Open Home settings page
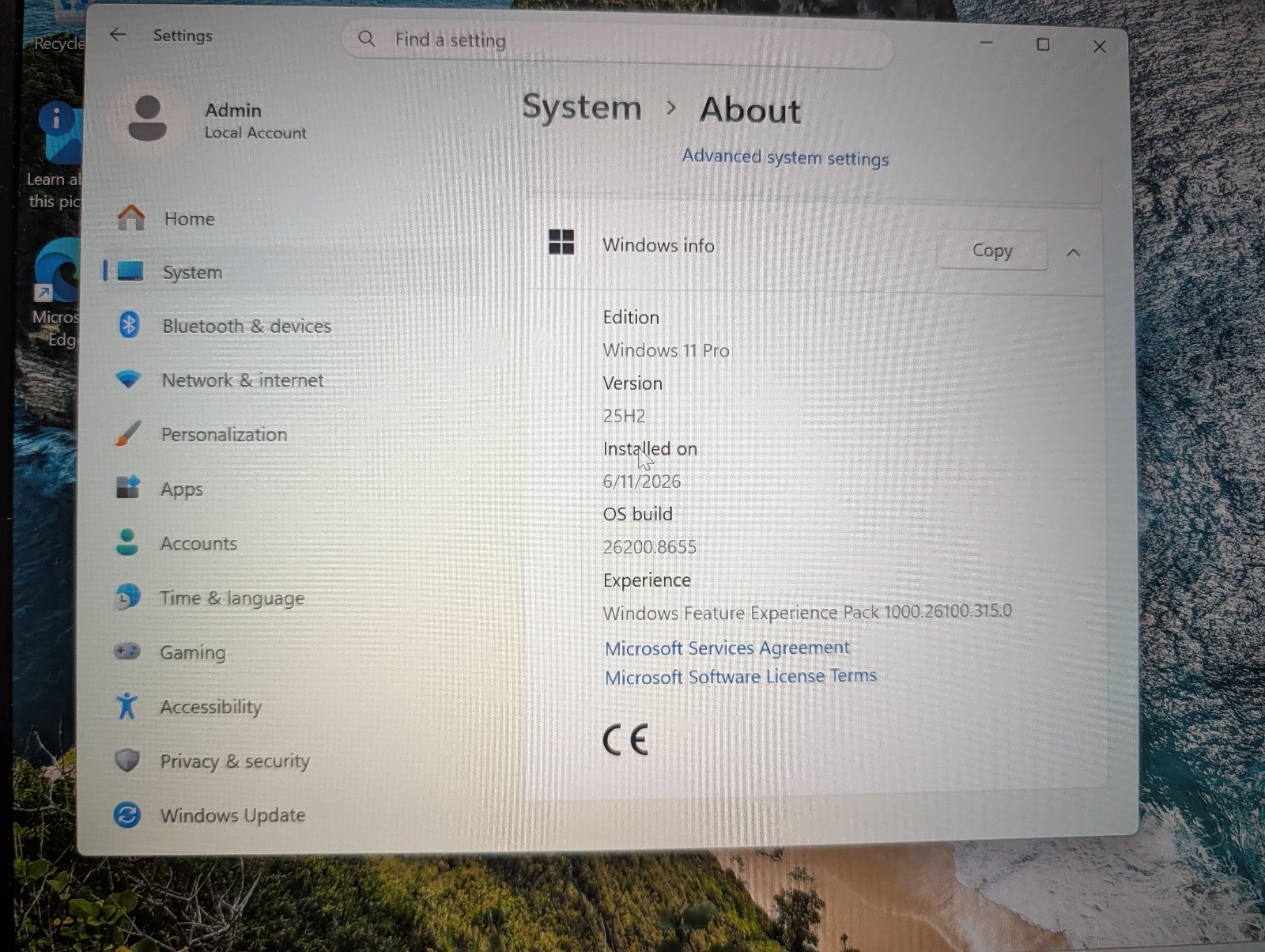This screenshot has width=1265, height=952. 189,218
